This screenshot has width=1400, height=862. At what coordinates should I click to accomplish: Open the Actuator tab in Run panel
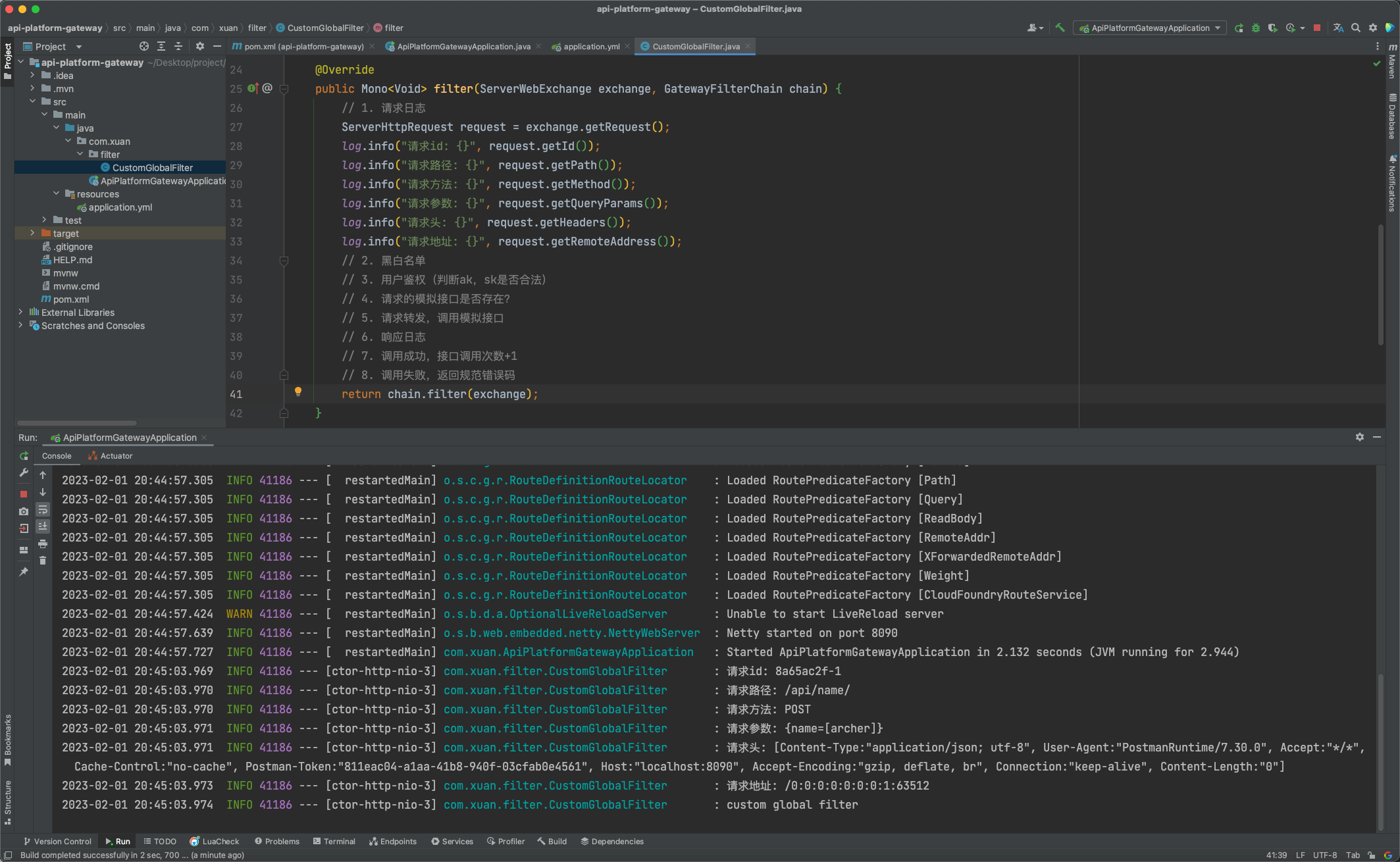click(111, 455)
